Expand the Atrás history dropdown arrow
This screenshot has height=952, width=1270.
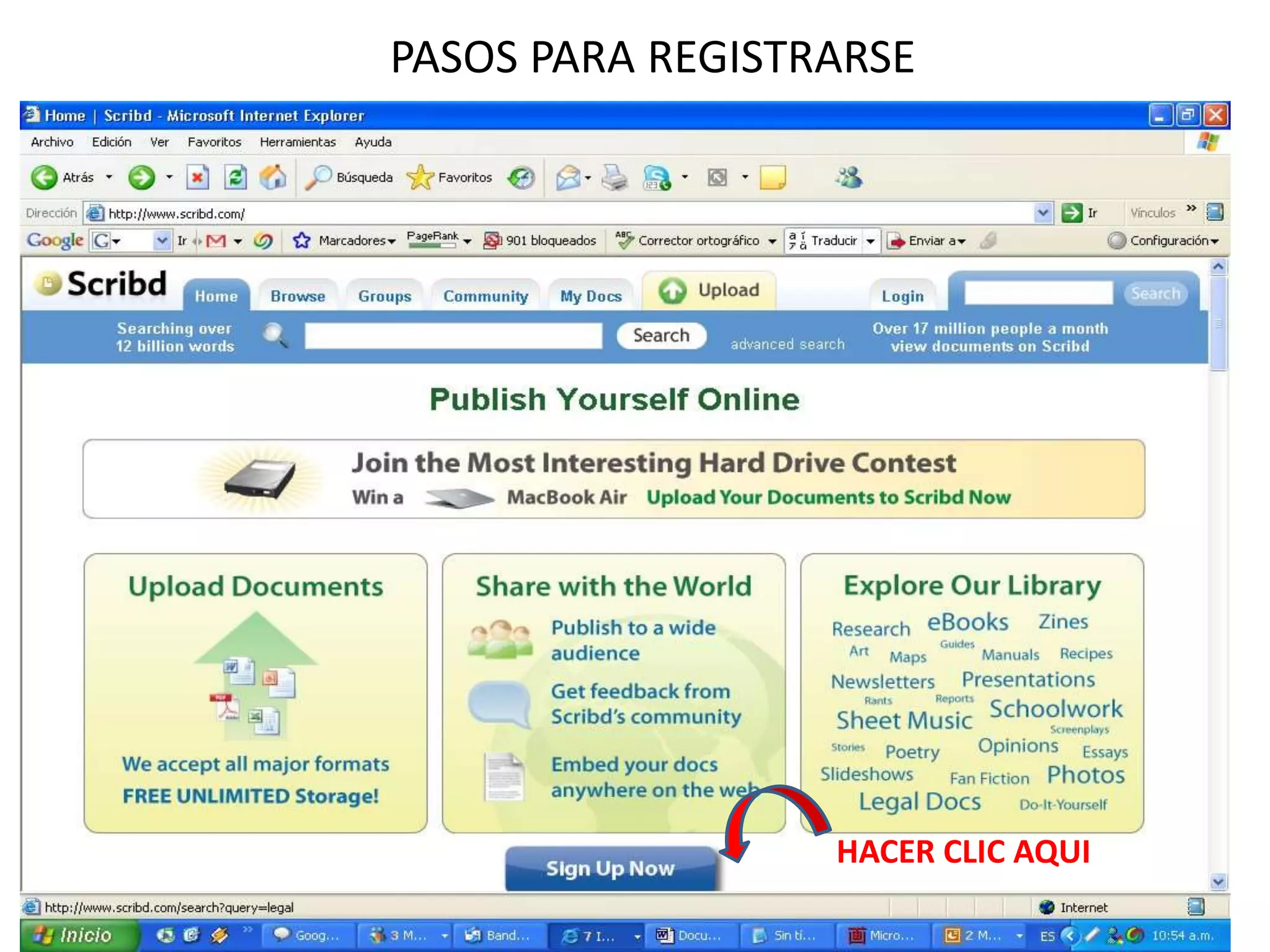coord(109,177)
